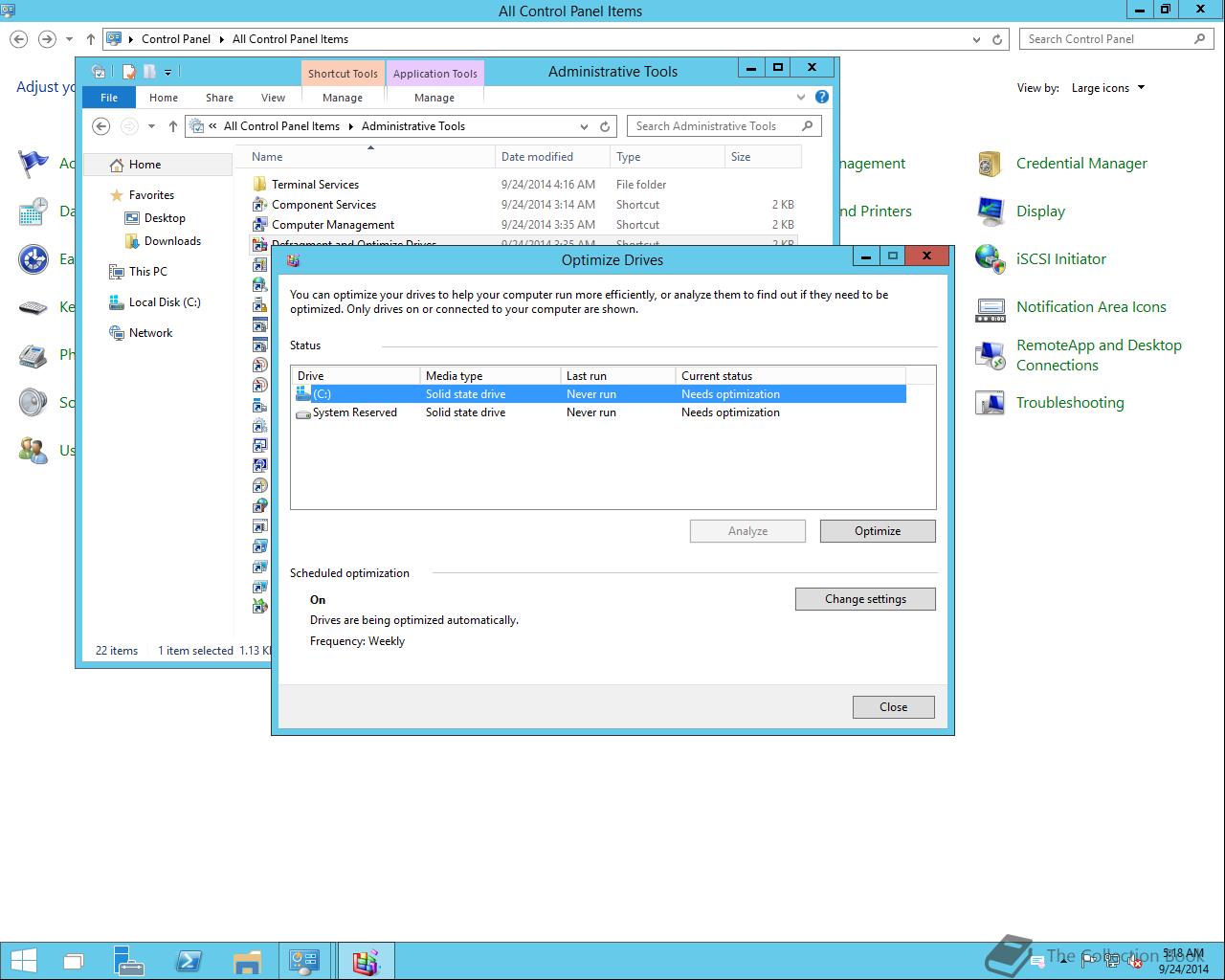Click the Last run column header
1225x980 pixels.
pos(618,376)
